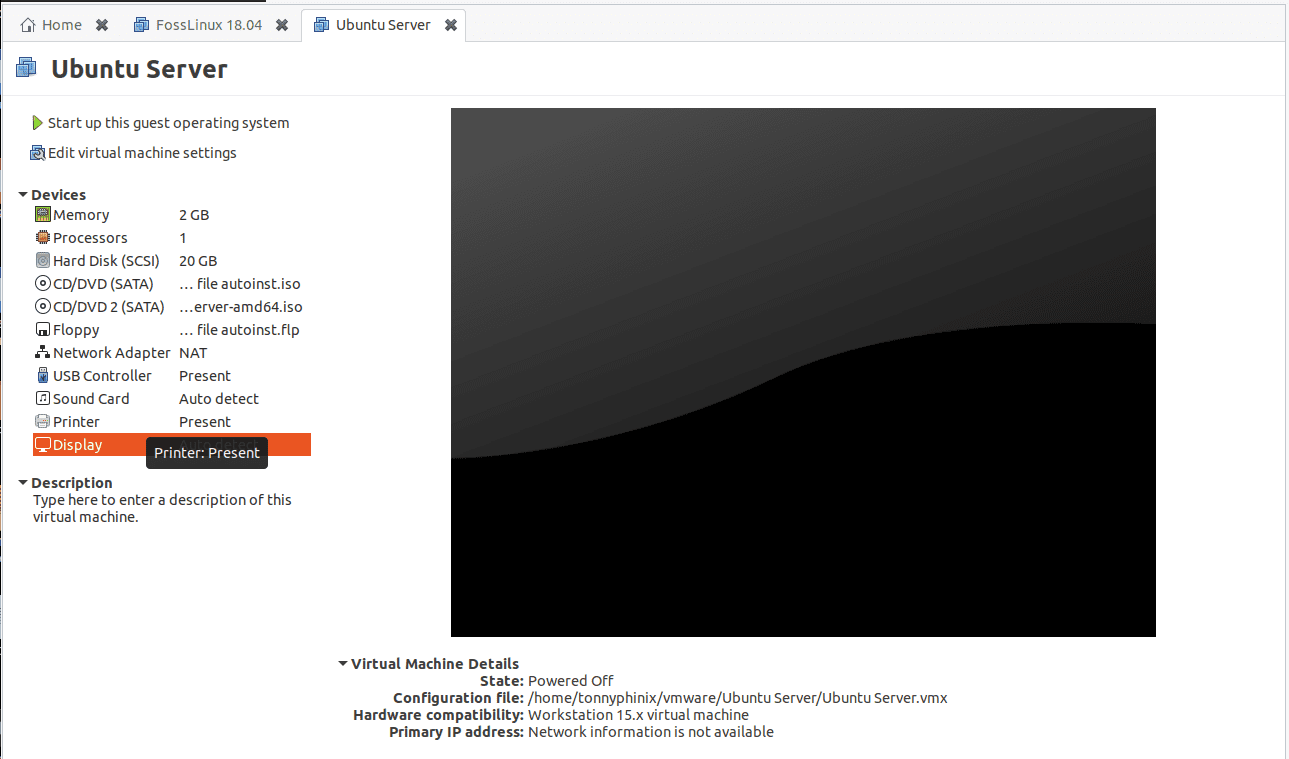The image size is (1289, 759).
Task: Click the Home tab house icon
Action: point(28,24)
